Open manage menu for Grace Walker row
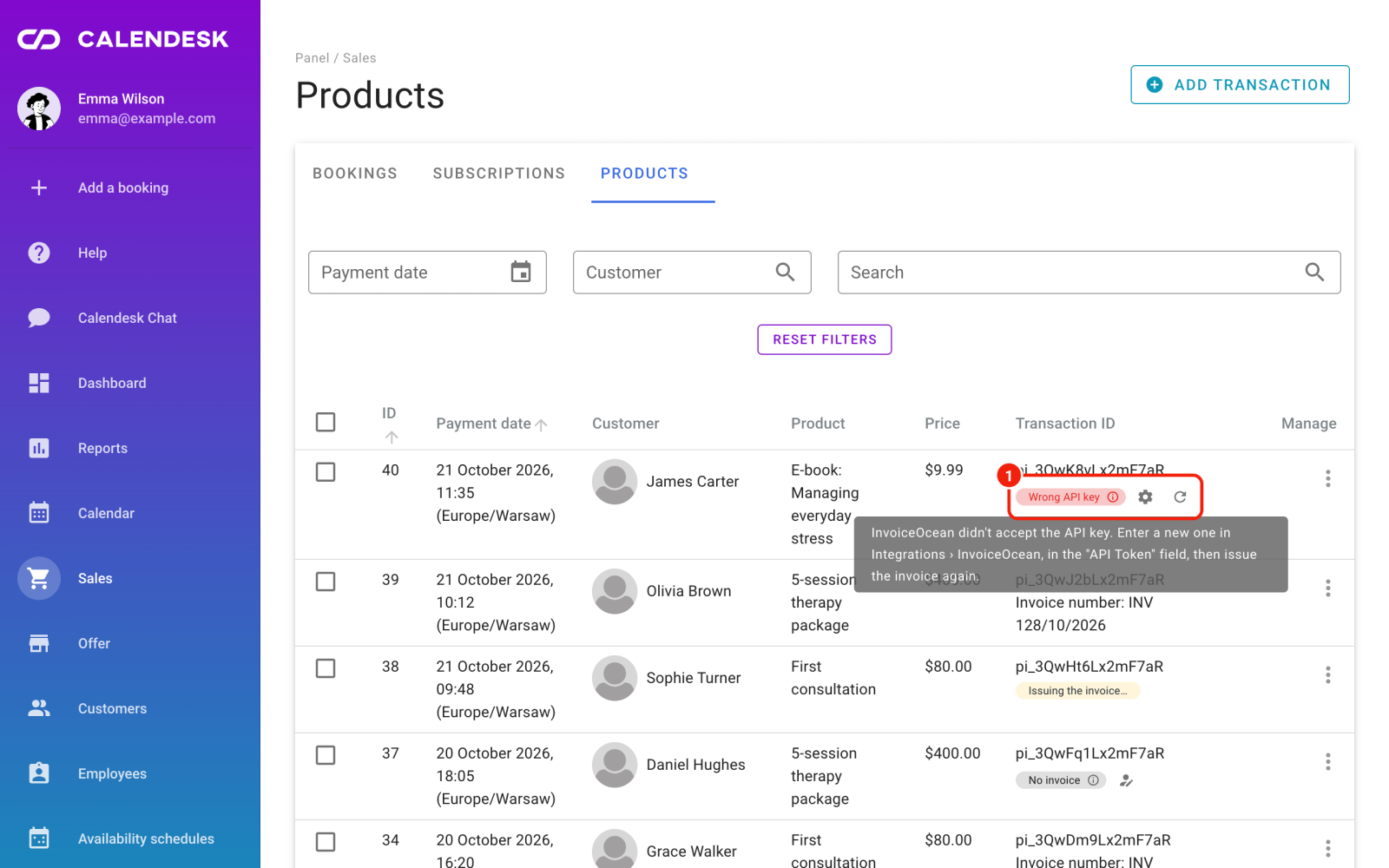 (1327, 848)
